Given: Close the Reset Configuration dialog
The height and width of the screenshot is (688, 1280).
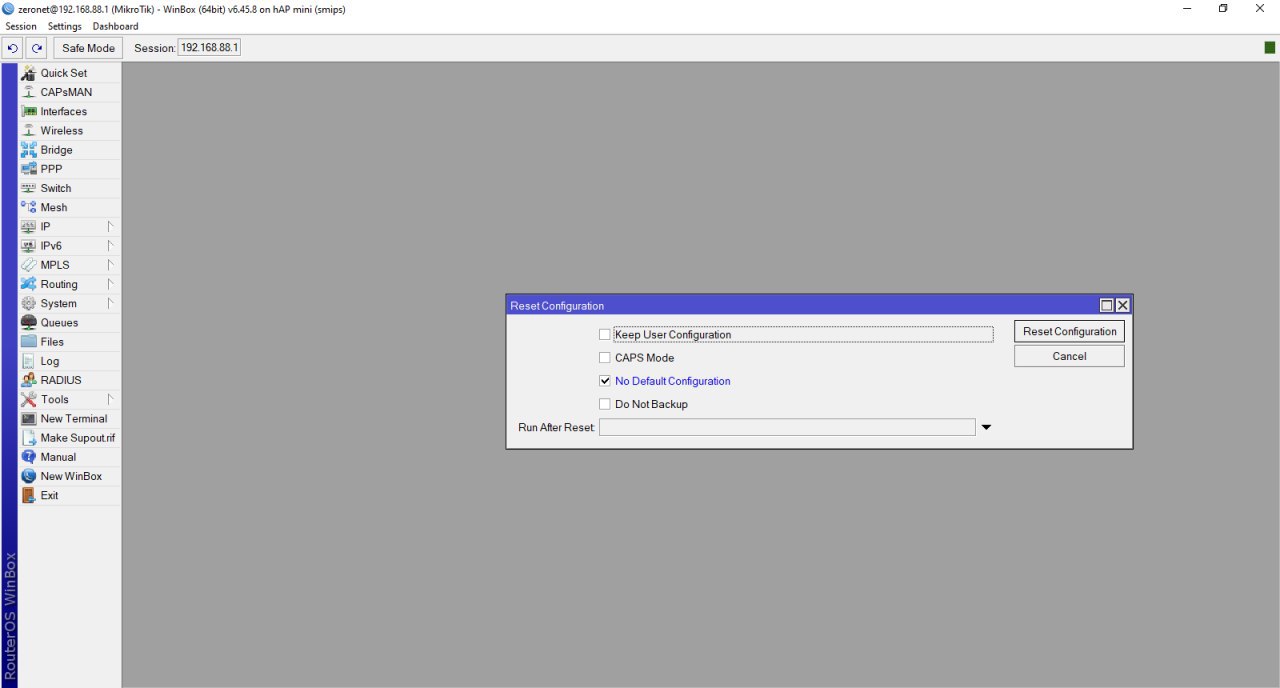Looking at the screenshot, I should (1122, 306).
